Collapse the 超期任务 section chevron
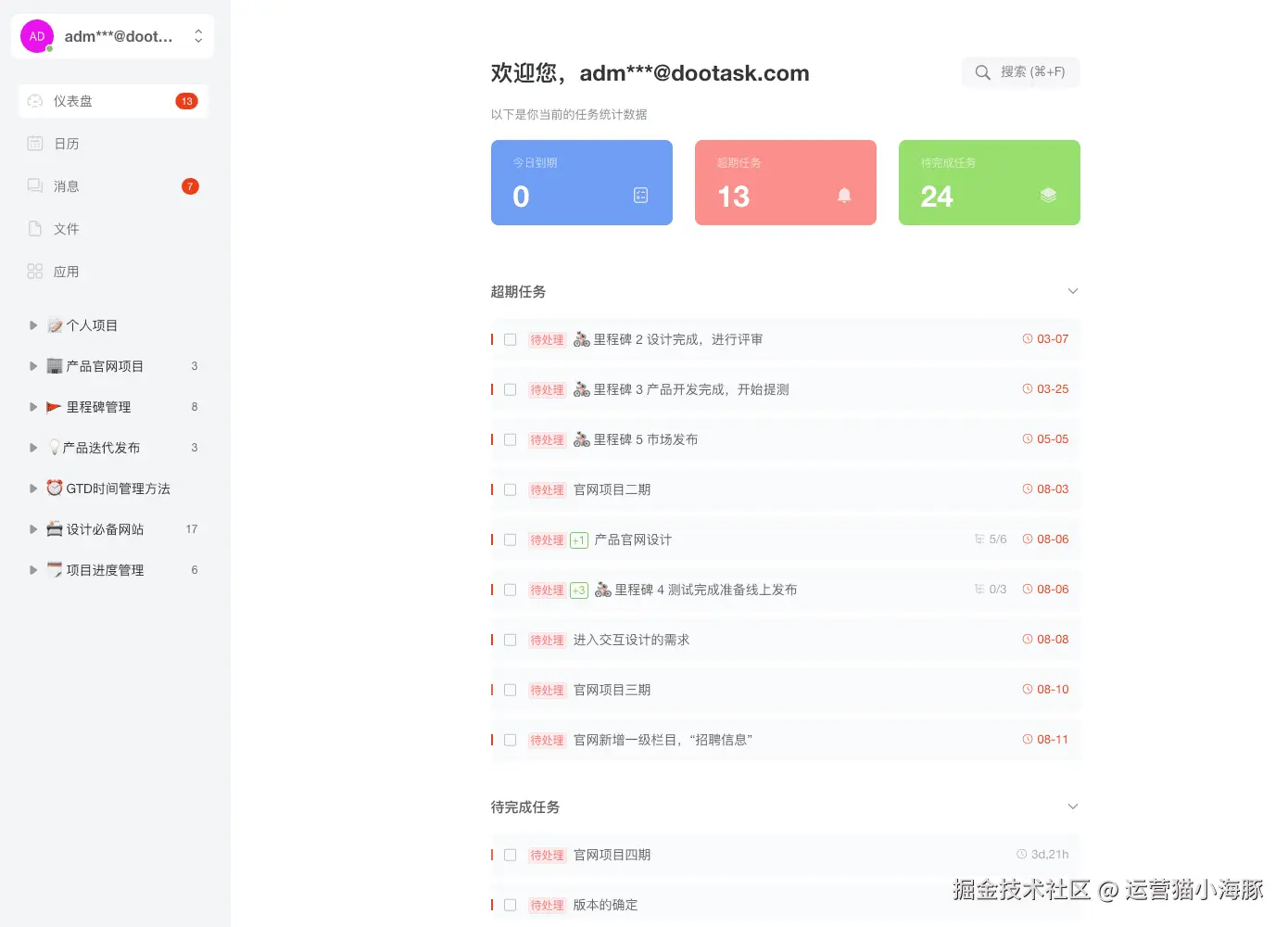The width and height of the screenshot is (1288, 927). [1073, 291]
